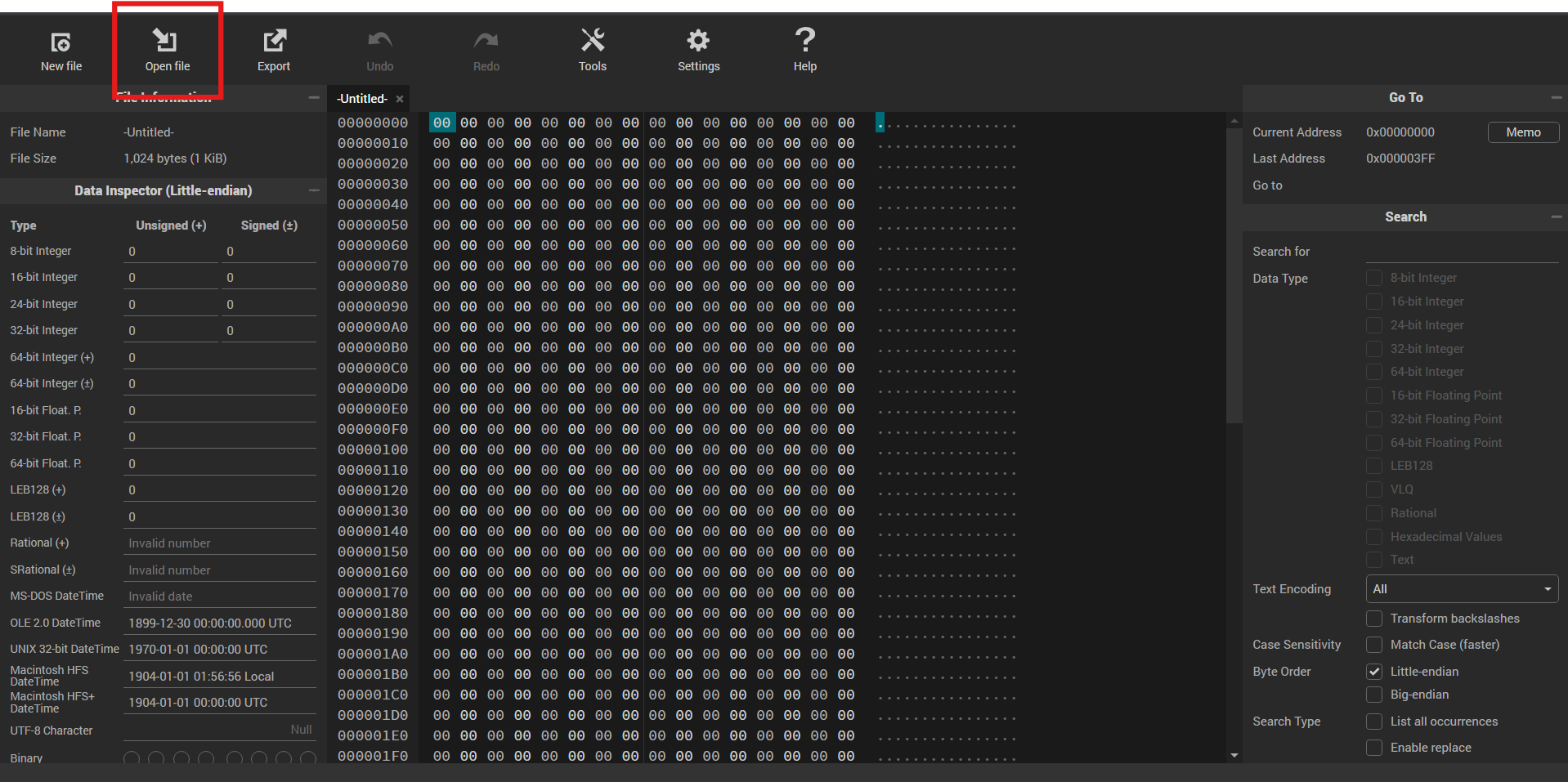This screenshot has height=782, width=1568.
Task: Toggle VLQ search data type
Action: (x=1374, y=489)
